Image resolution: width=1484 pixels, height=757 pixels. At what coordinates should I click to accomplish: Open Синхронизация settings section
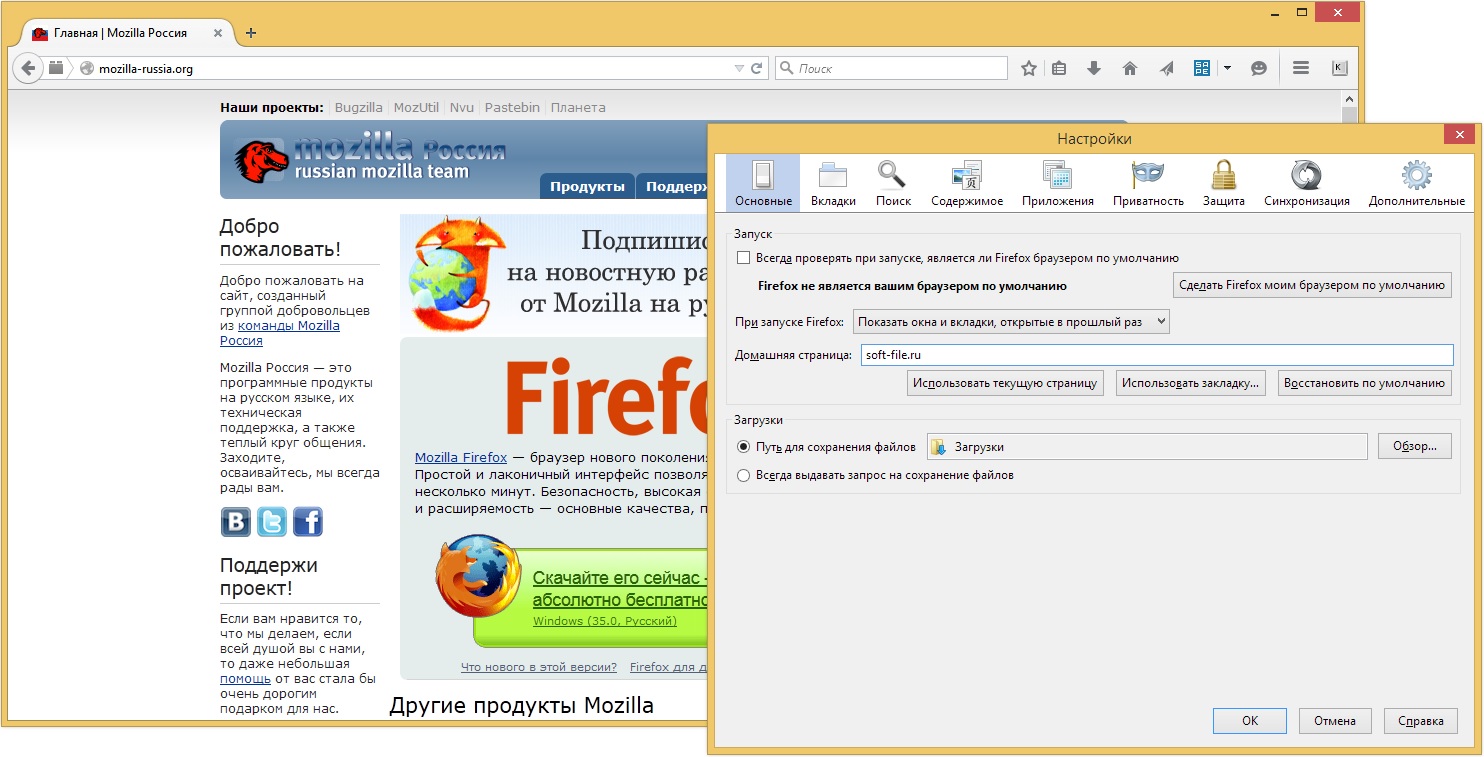pos(1307,183)
